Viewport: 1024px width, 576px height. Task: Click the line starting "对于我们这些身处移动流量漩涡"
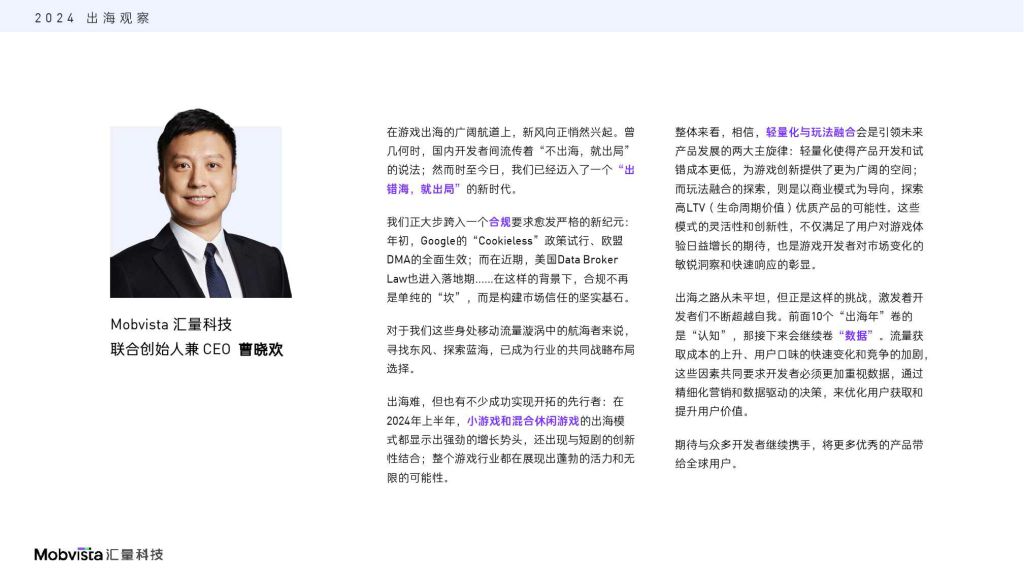(507, 331)
